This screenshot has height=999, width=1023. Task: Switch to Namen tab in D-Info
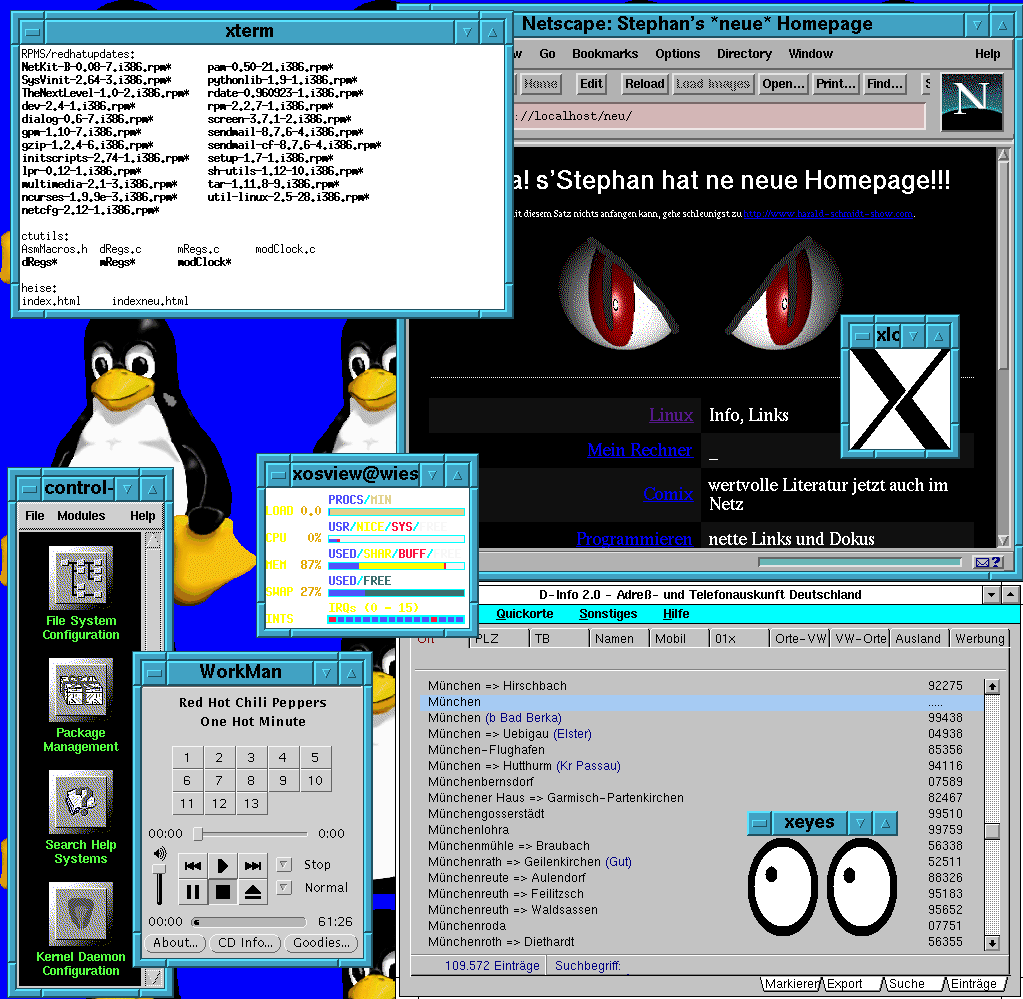coord(618,638)
